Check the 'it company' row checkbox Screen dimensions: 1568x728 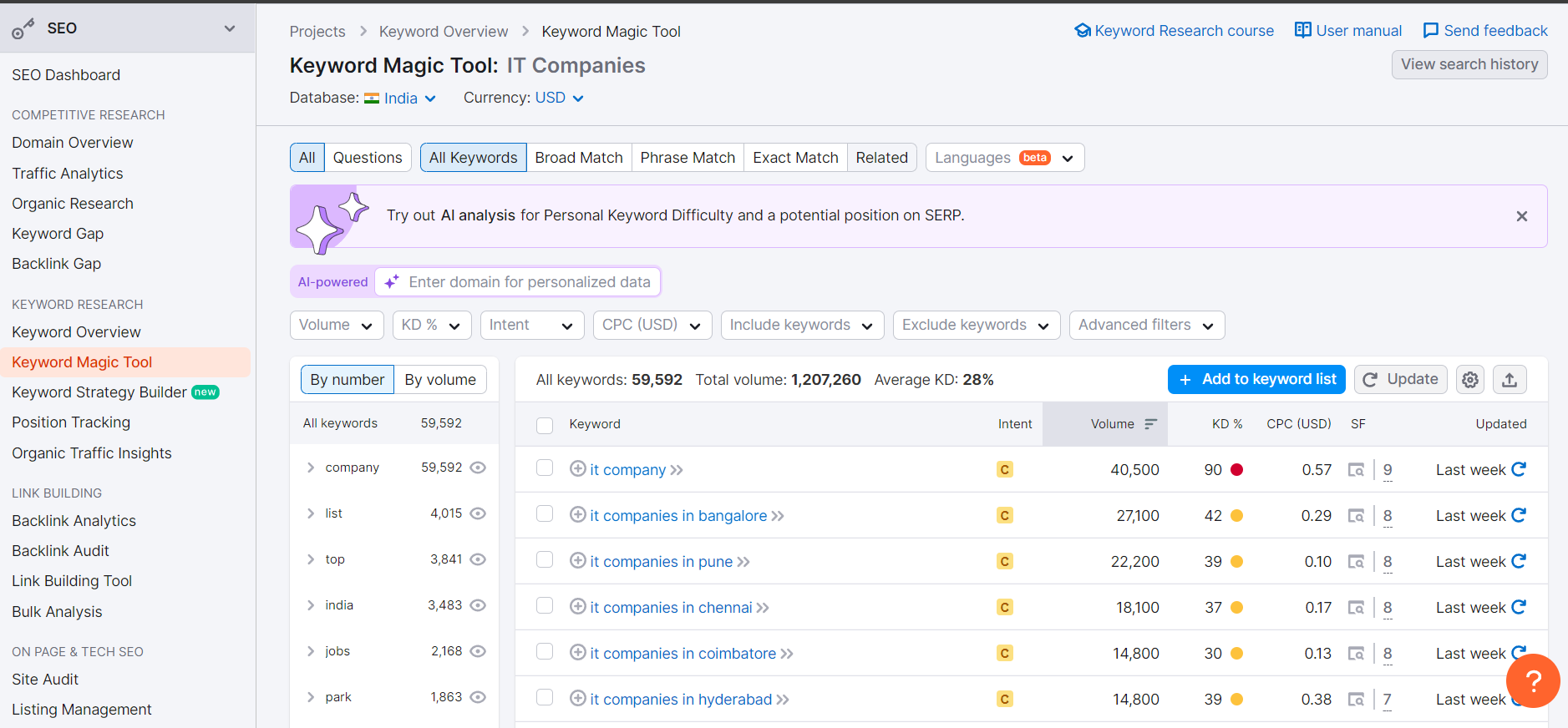[545, 468]
